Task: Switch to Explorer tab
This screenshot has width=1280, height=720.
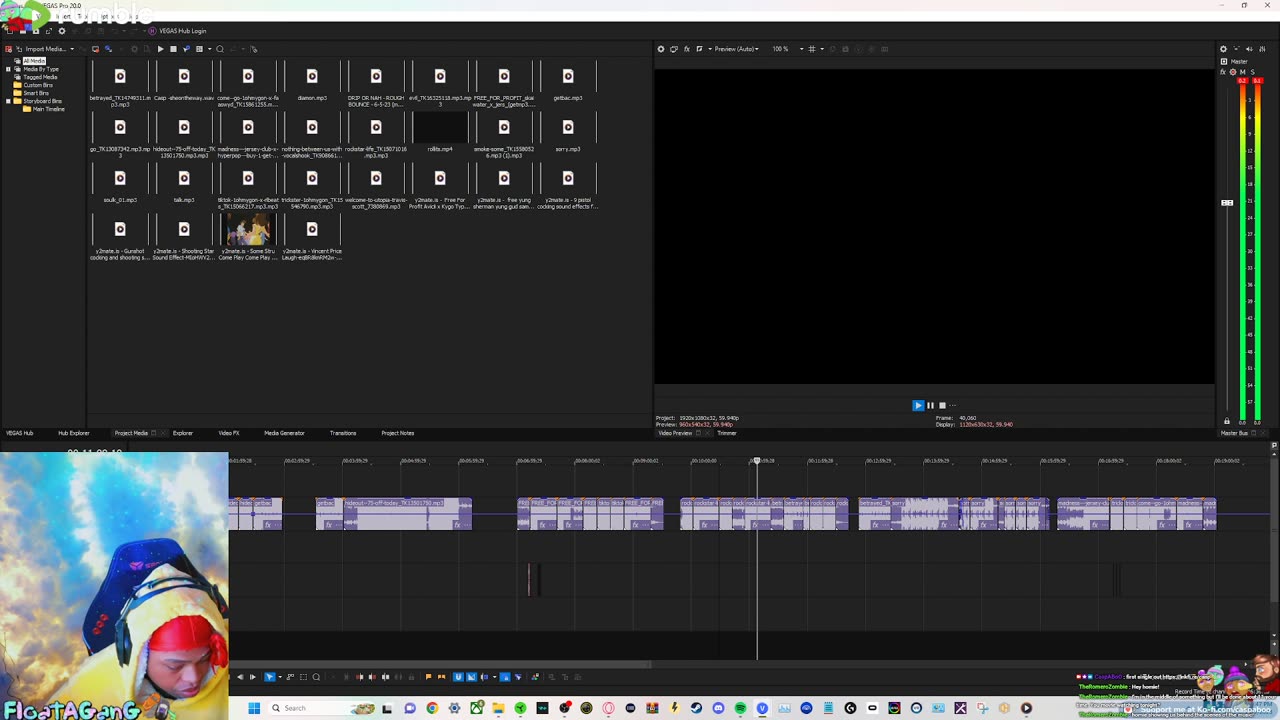Action: [182, 433]
